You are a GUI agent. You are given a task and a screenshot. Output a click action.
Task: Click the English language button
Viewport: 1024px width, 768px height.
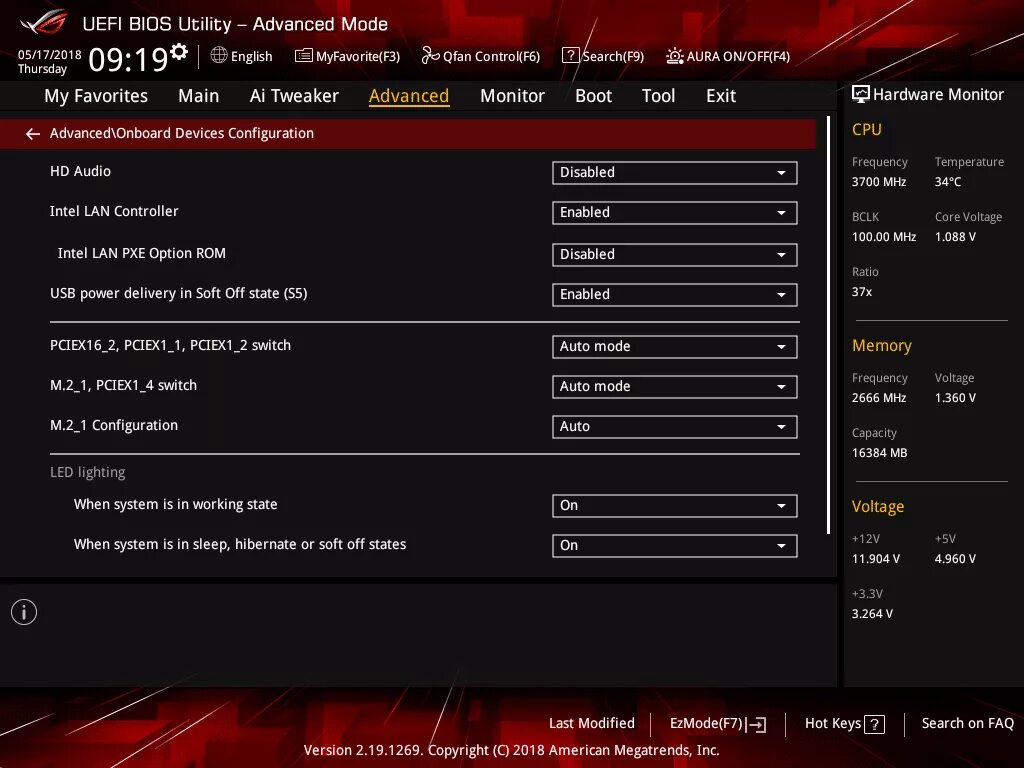[242, 56]
